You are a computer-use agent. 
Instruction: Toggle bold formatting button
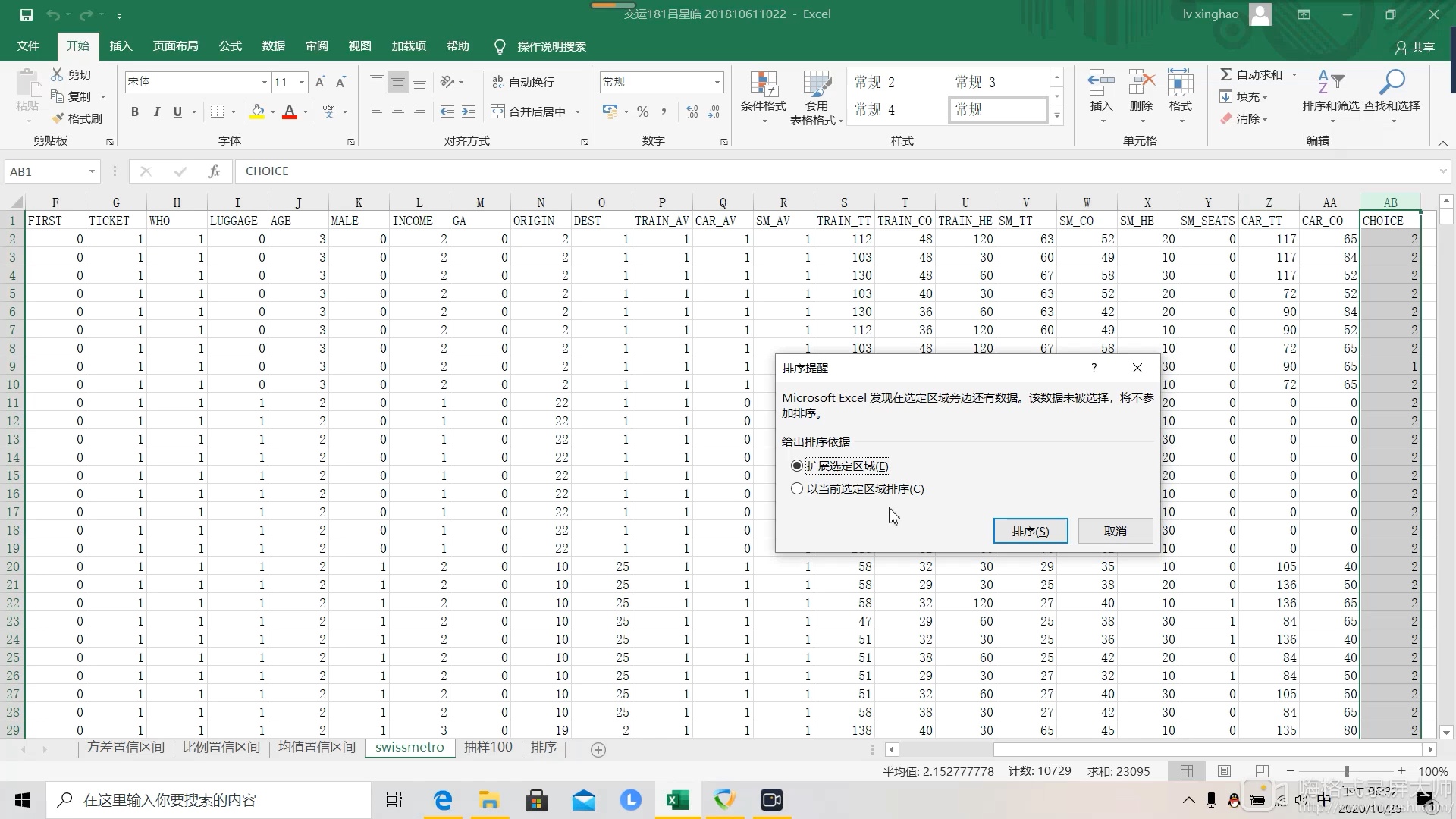[135, 112]
